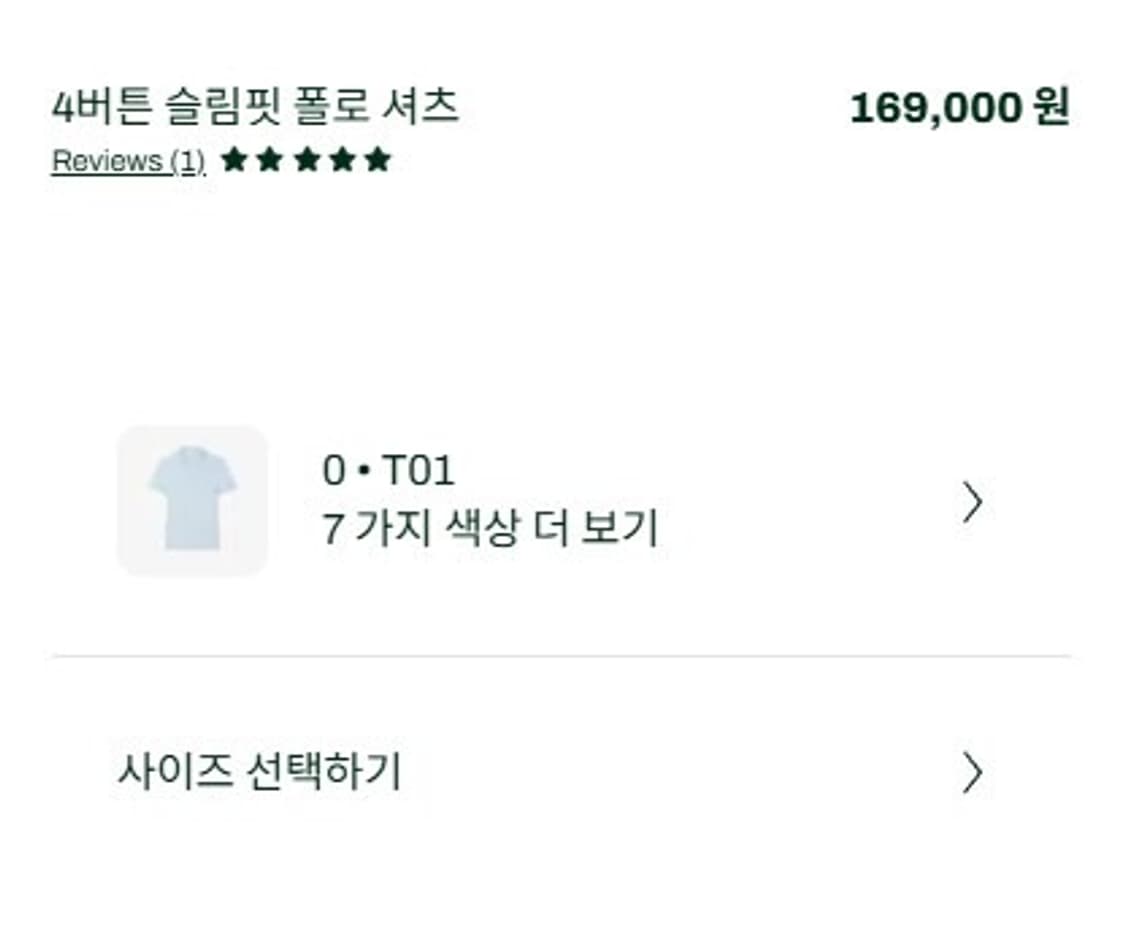Toggle the current color selection row
This screenshot has width=1125, height=933.
pos(550,500)
